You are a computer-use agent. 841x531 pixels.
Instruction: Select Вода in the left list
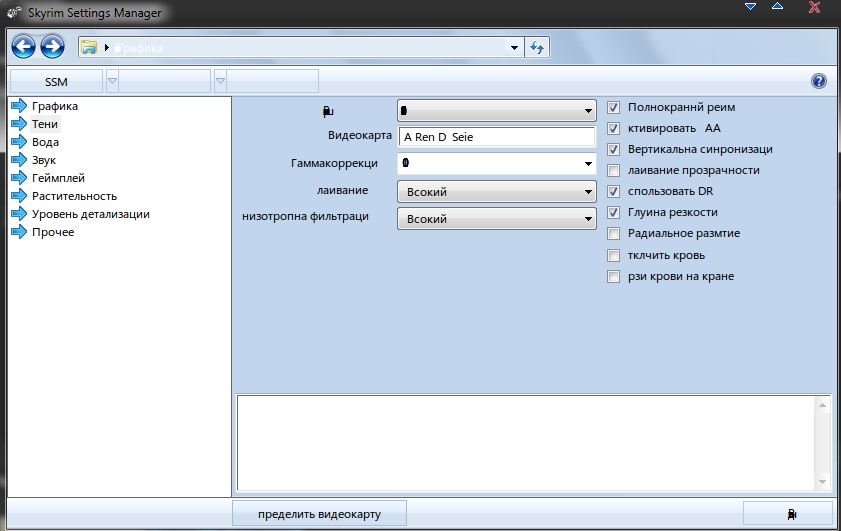coord(45,142)
